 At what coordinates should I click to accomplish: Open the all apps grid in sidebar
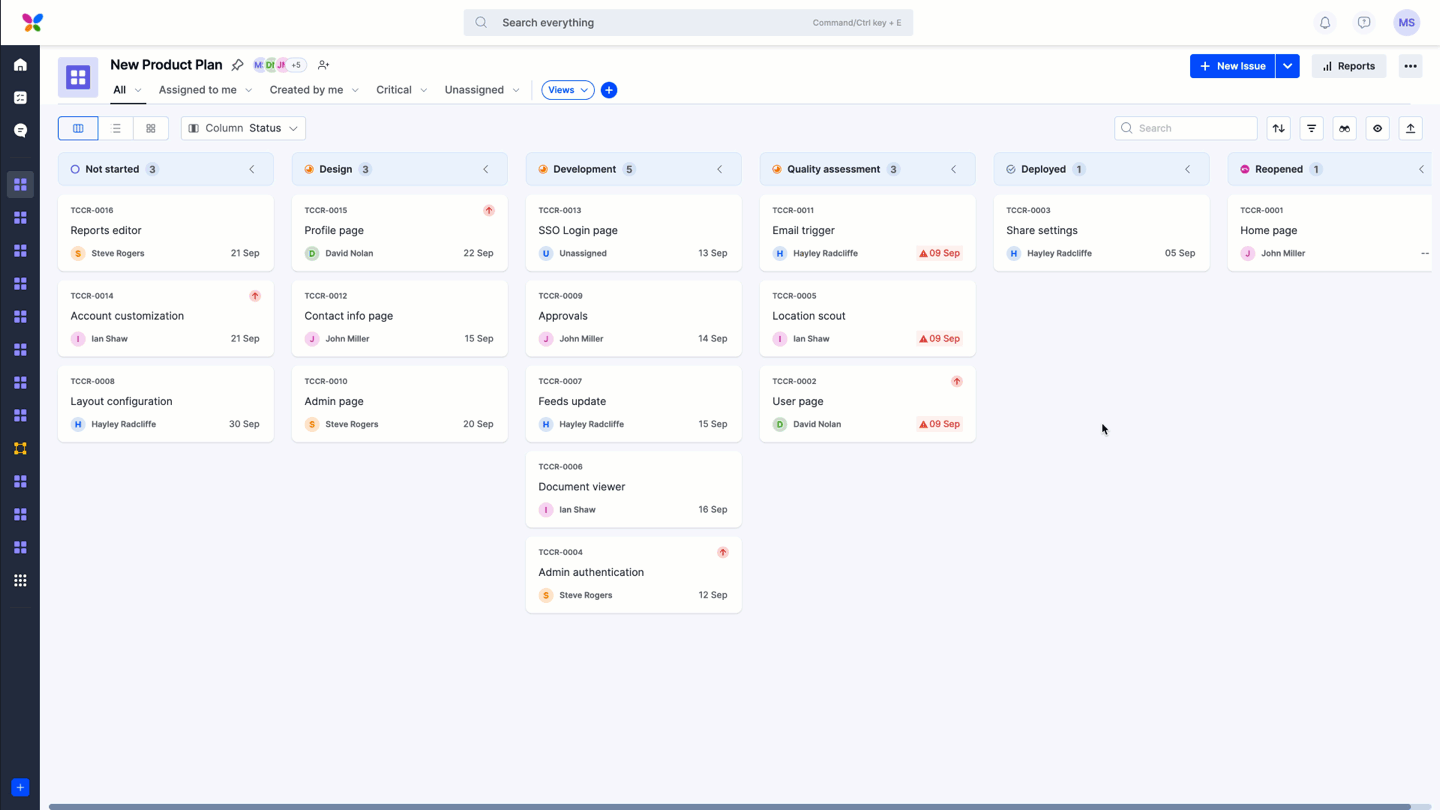(20, 580)
